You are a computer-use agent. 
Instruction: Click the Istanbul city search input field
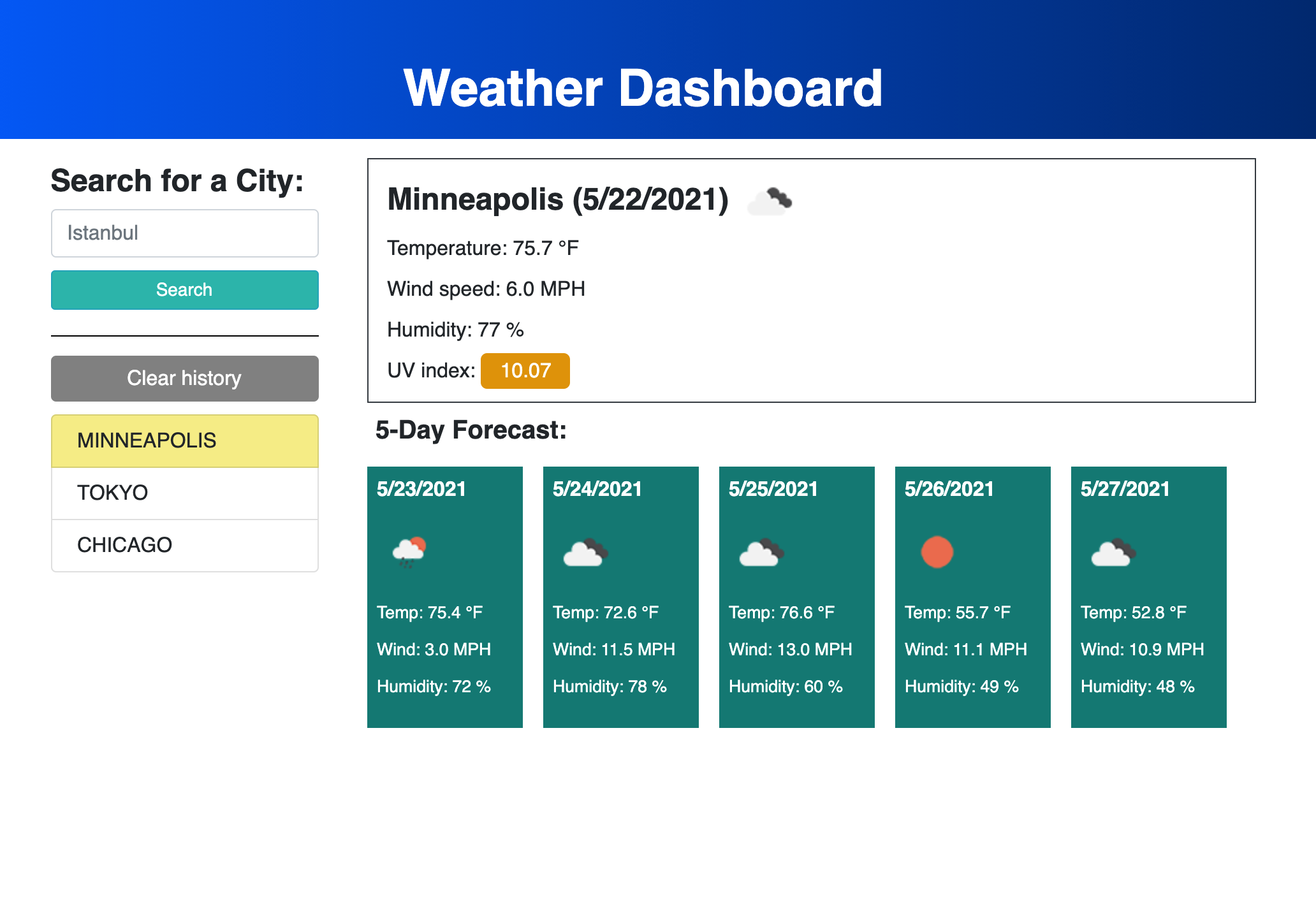coord(184,233)
